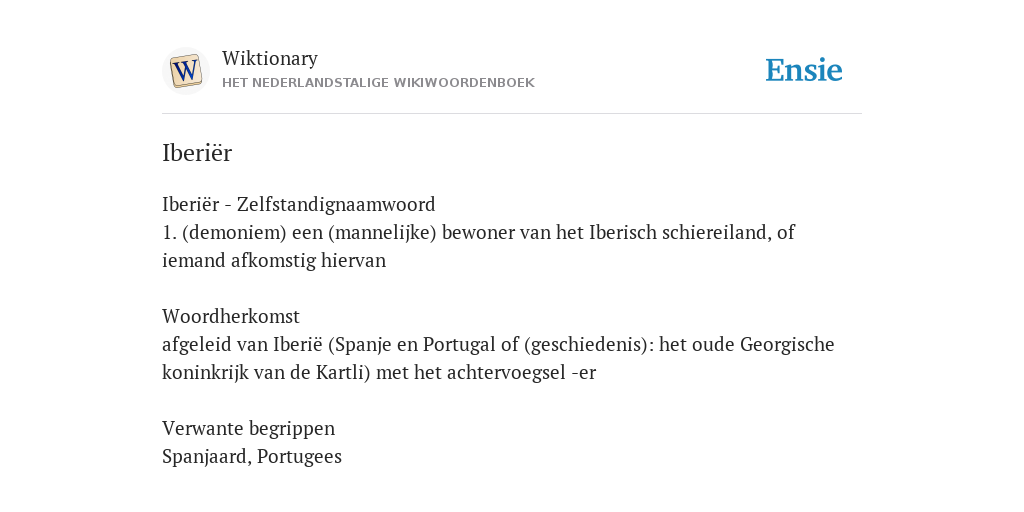The width and height of the screenshot is (1024, 512).
Task: Click the Verwante begrippen section label
Action: coord(248,428)
